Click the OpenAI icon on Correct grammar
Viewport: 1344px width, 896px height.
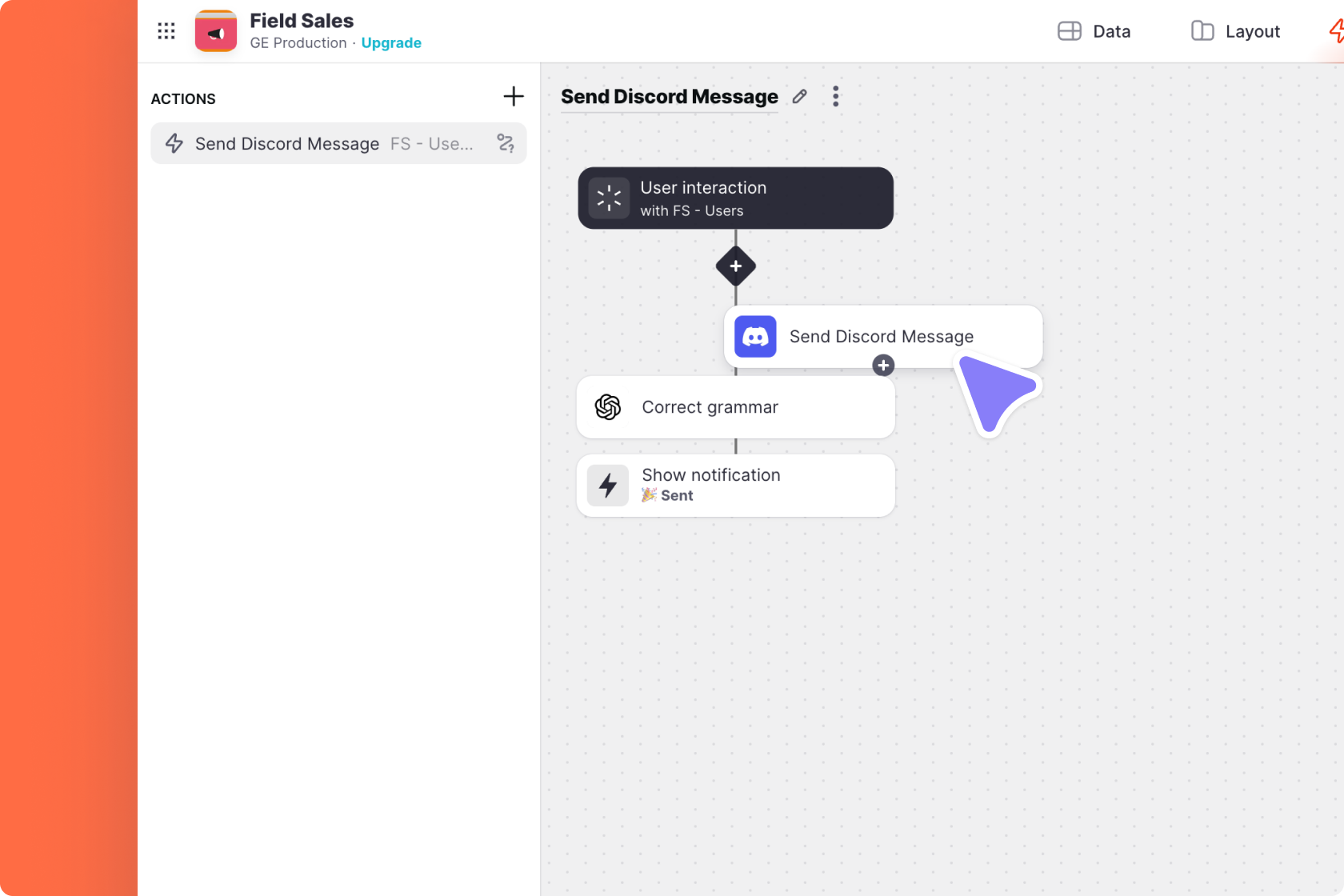click(x=608, y=407)
